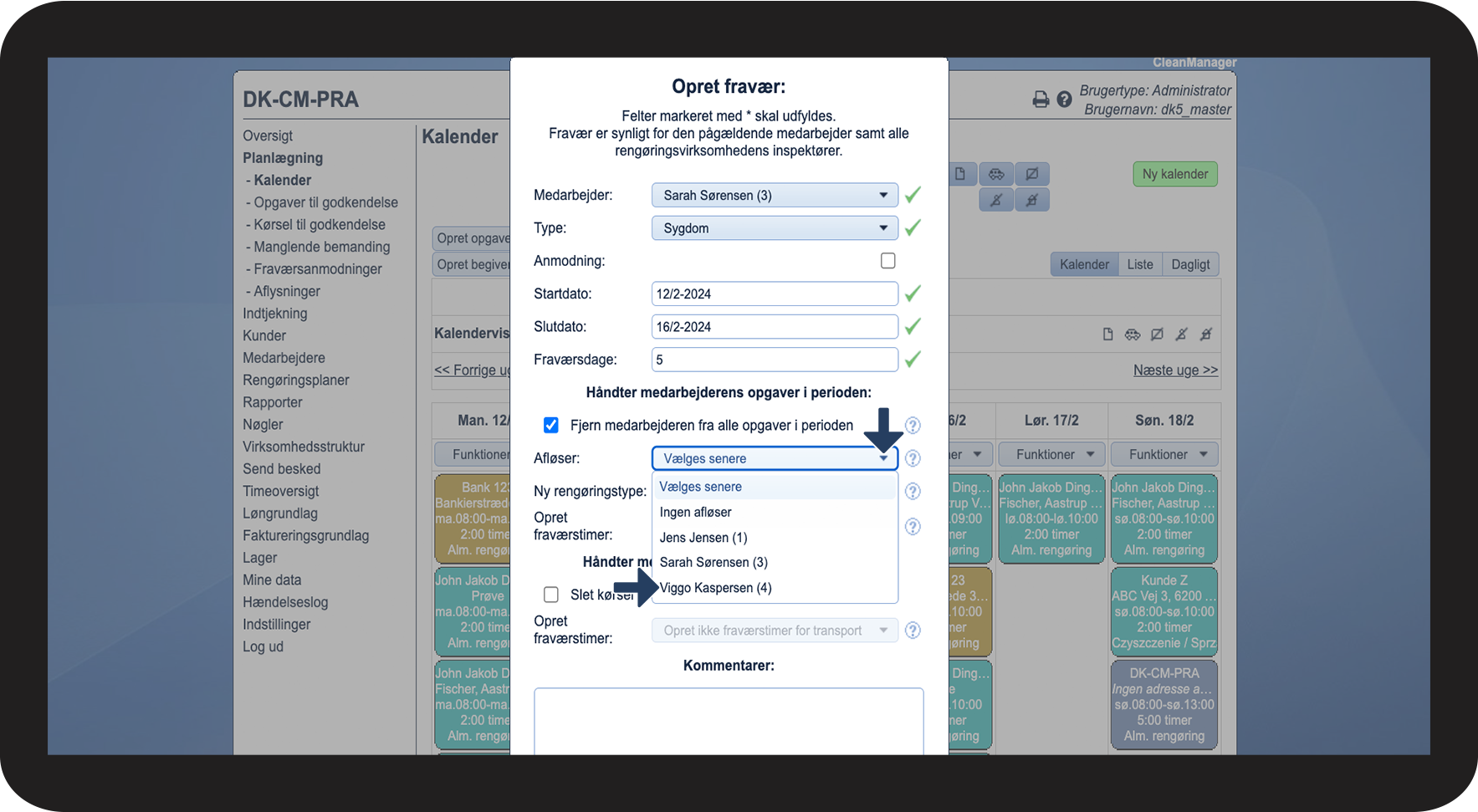Choose 'Jens Jensen (1)' as substitute
Screen dimensions: 1478x812
click(x=775, y=538)
